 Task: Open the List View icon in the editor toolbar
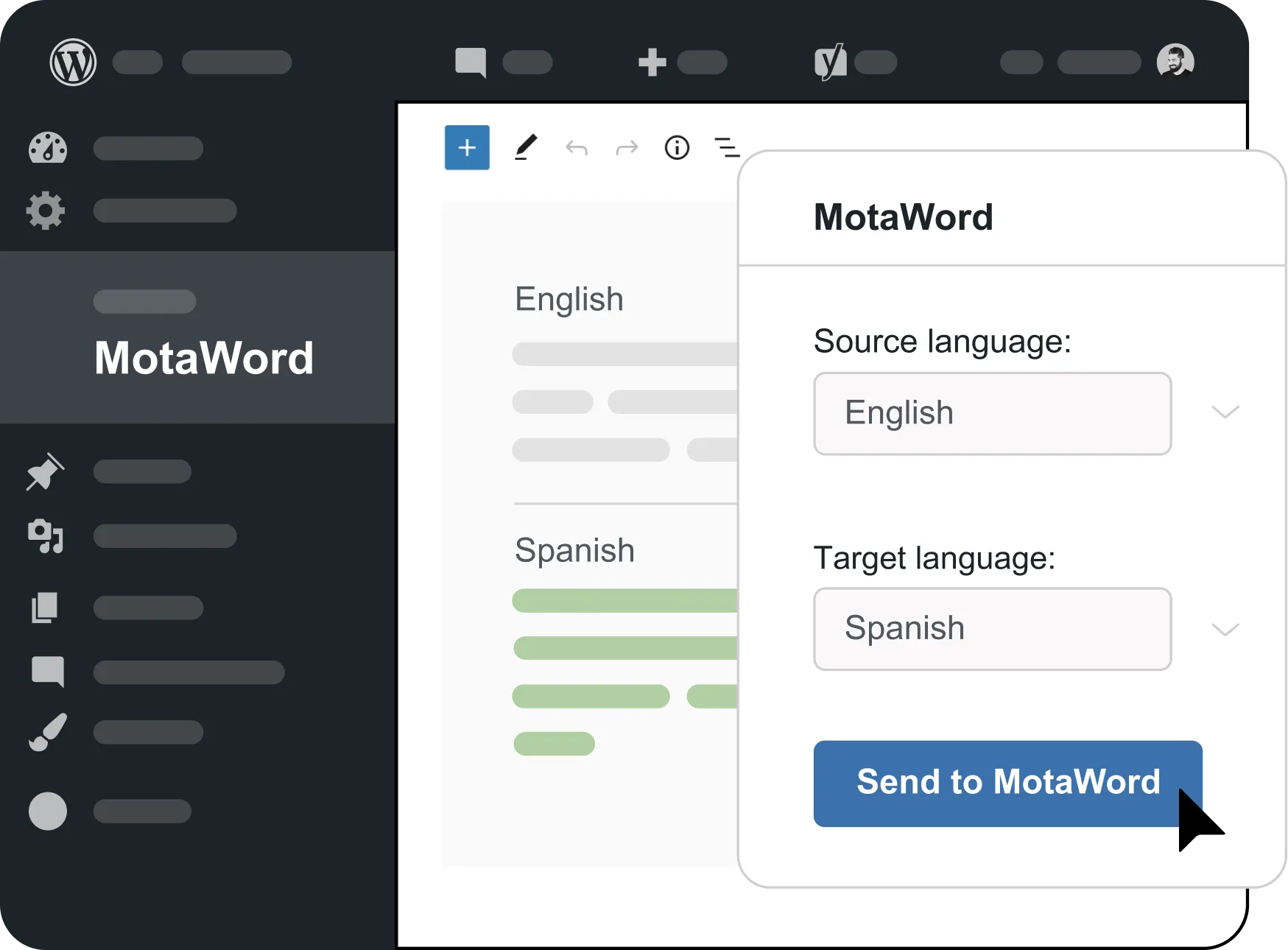click(726, 148)
